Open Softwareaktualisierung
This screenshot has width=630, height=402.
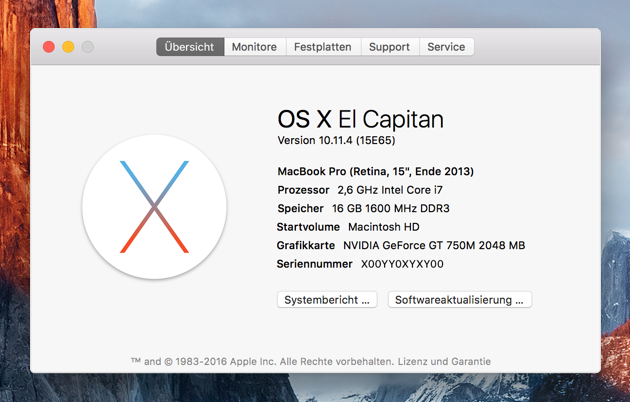click(460, 300)
